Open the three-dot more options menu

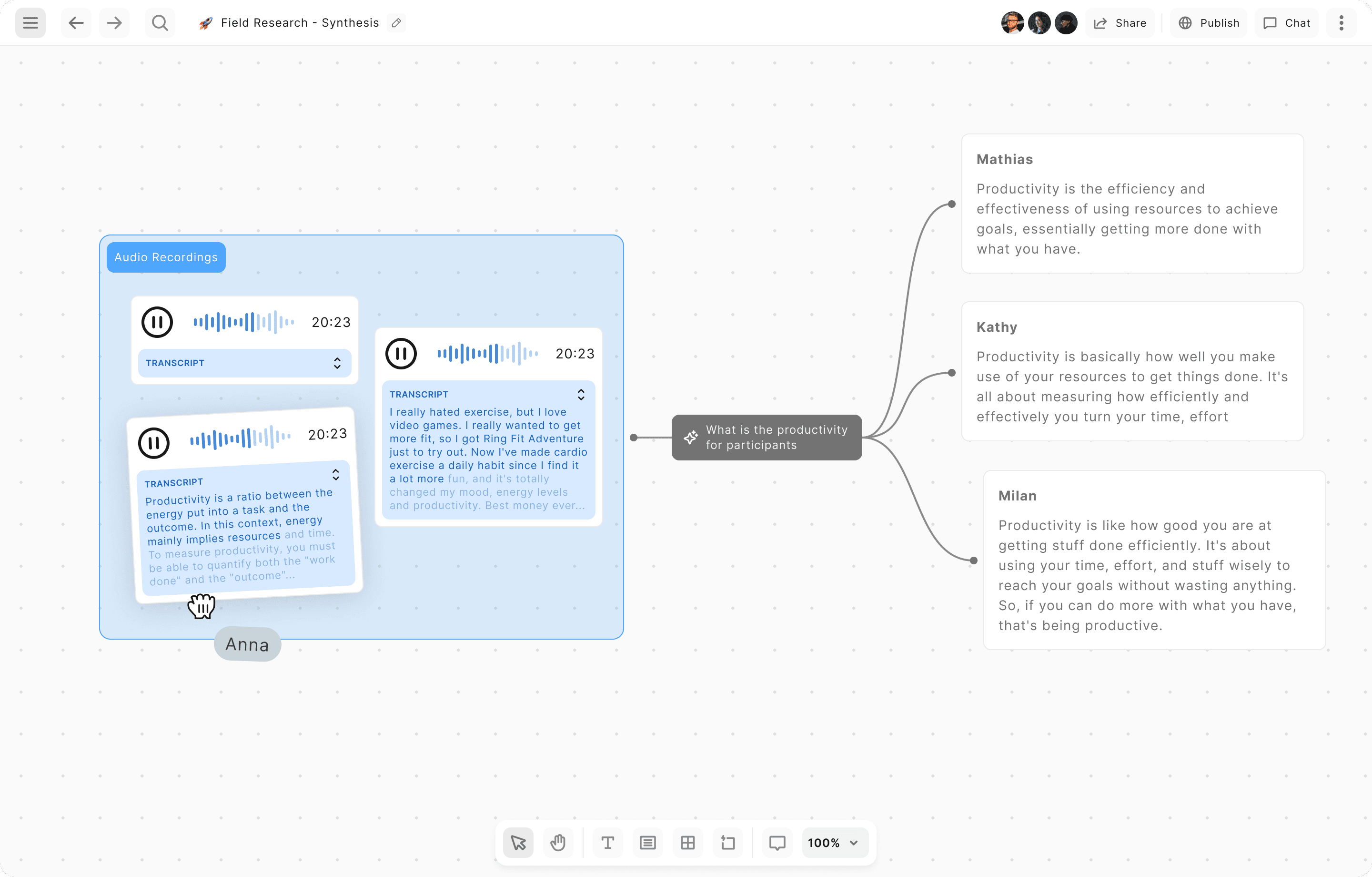coord(1341,23)
